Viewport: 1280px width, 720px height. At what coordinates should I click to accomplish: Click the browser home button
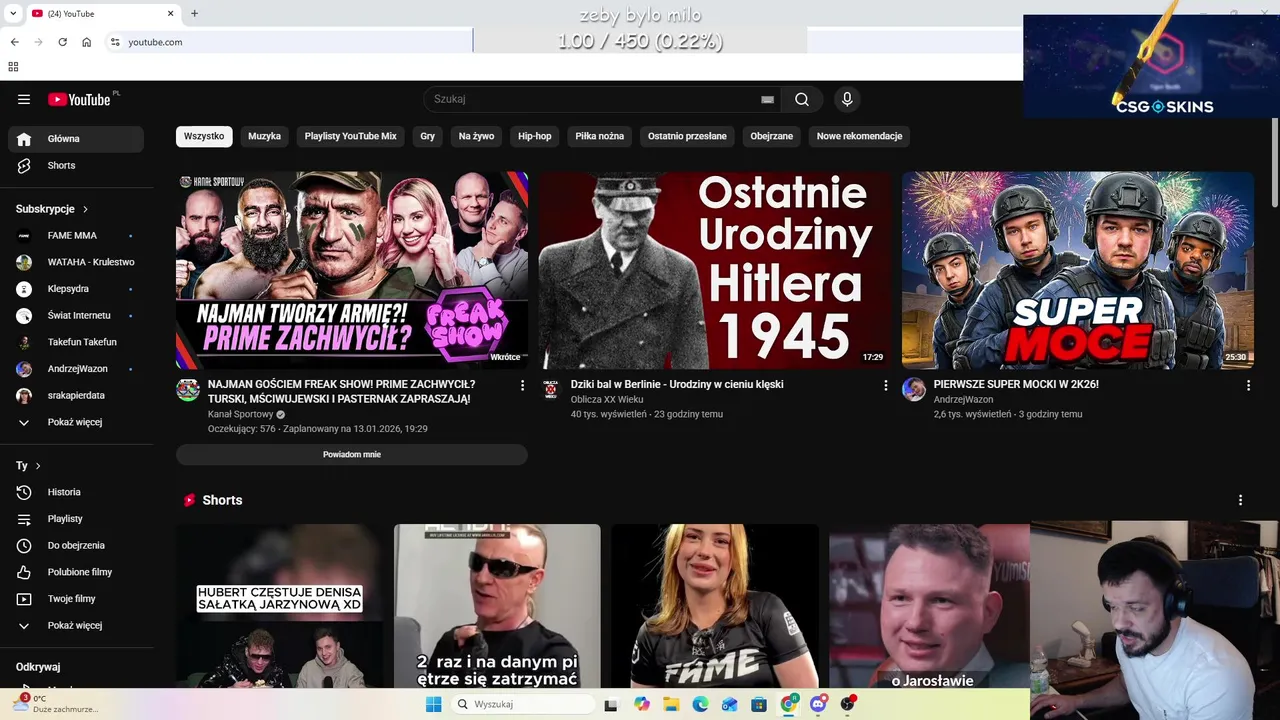coord(87,42)
